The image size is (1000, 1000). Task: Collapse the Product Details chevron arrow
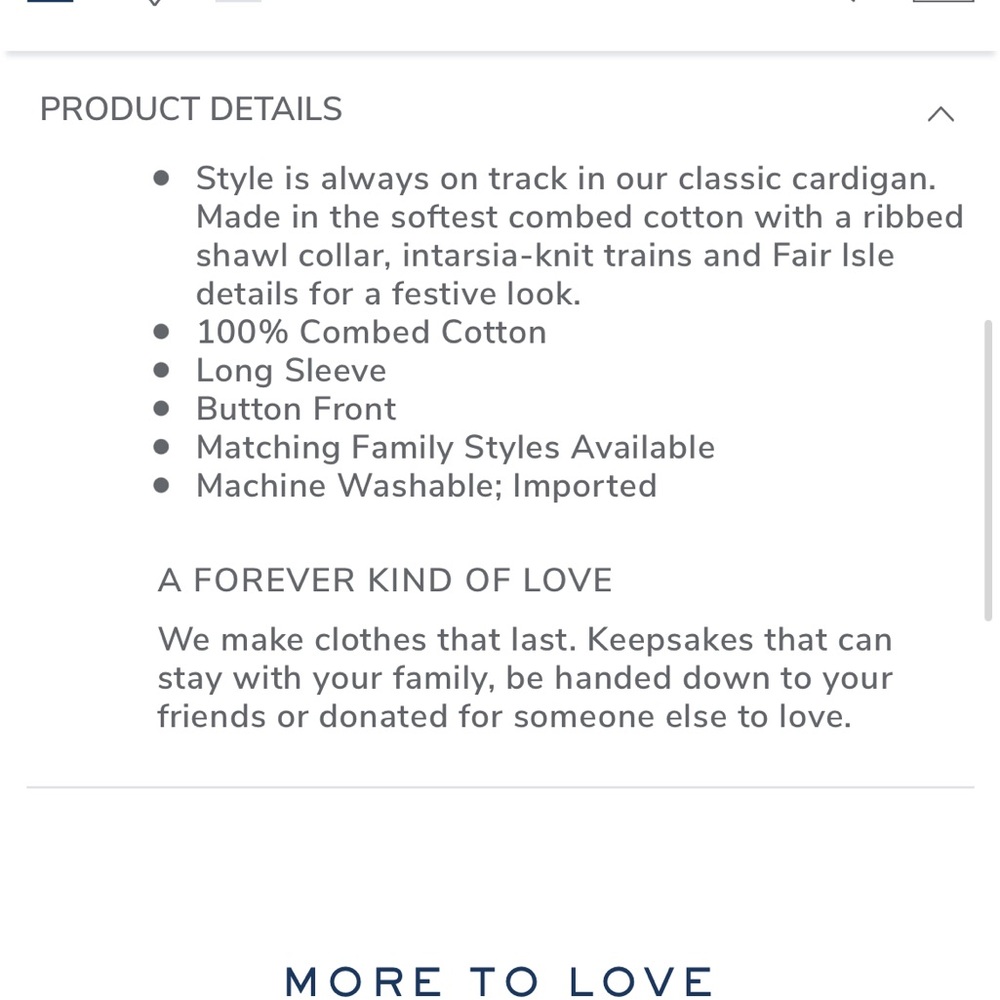(940, 114)
